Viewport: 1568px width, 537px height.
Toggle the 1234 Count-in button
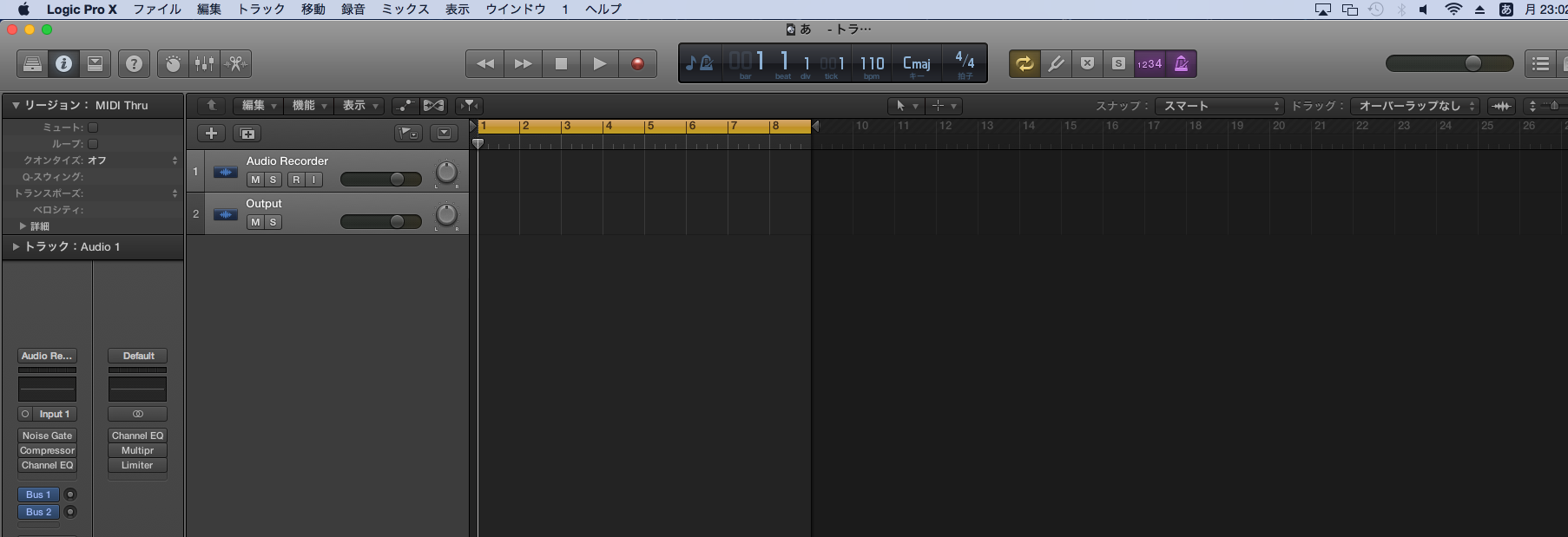click(x=1150, y=63)
